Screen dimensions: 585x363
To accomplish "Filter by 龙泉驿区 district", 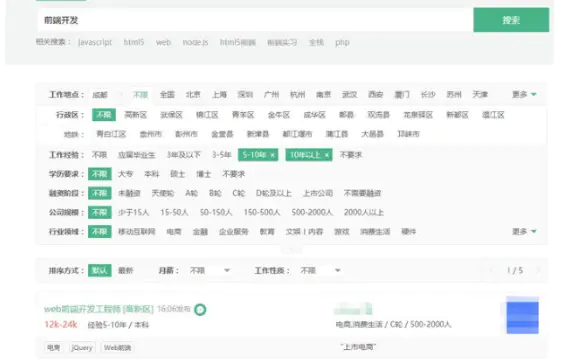I will (x=418, y=115).
